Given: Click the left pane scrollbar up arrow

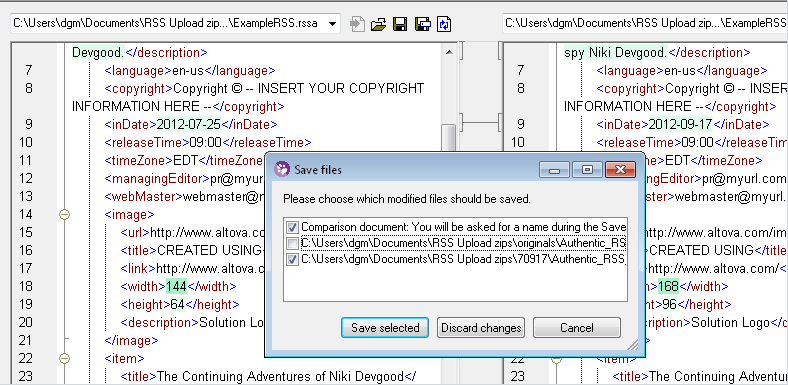Looking at the screenshot, I should (x=449, y=51).
